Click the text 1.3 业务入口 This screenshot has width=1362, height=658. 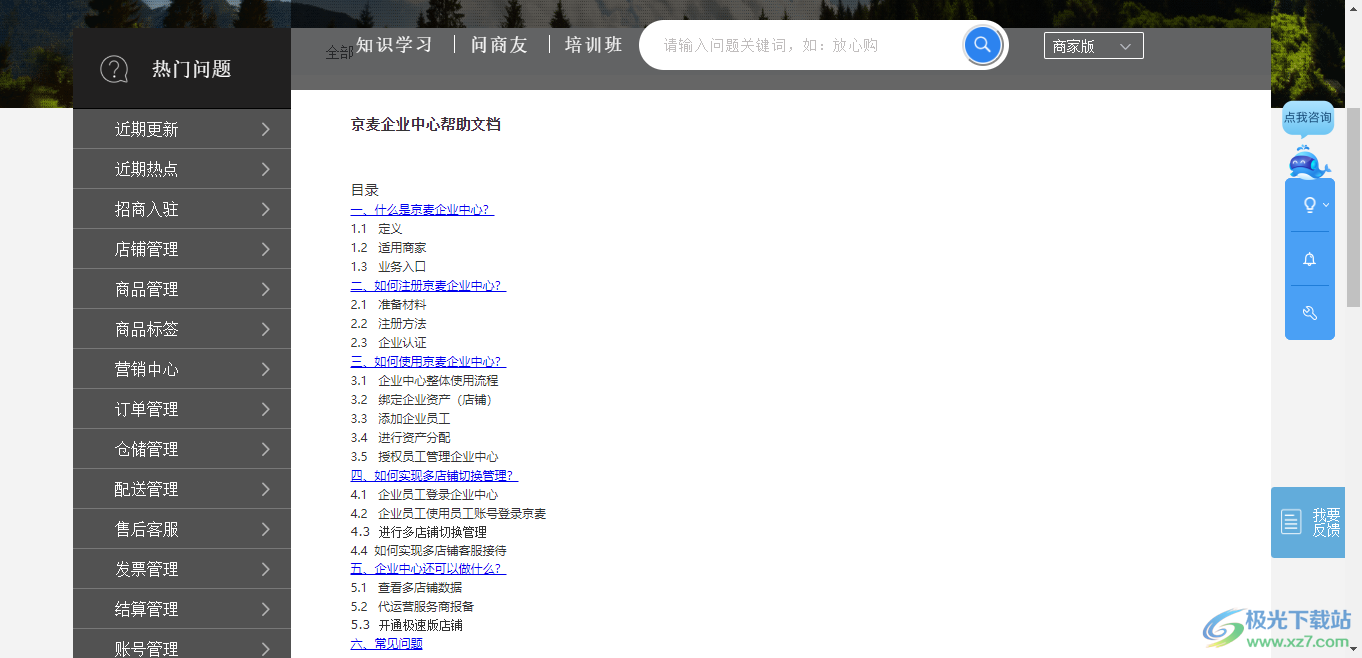[x=389, y=267]
